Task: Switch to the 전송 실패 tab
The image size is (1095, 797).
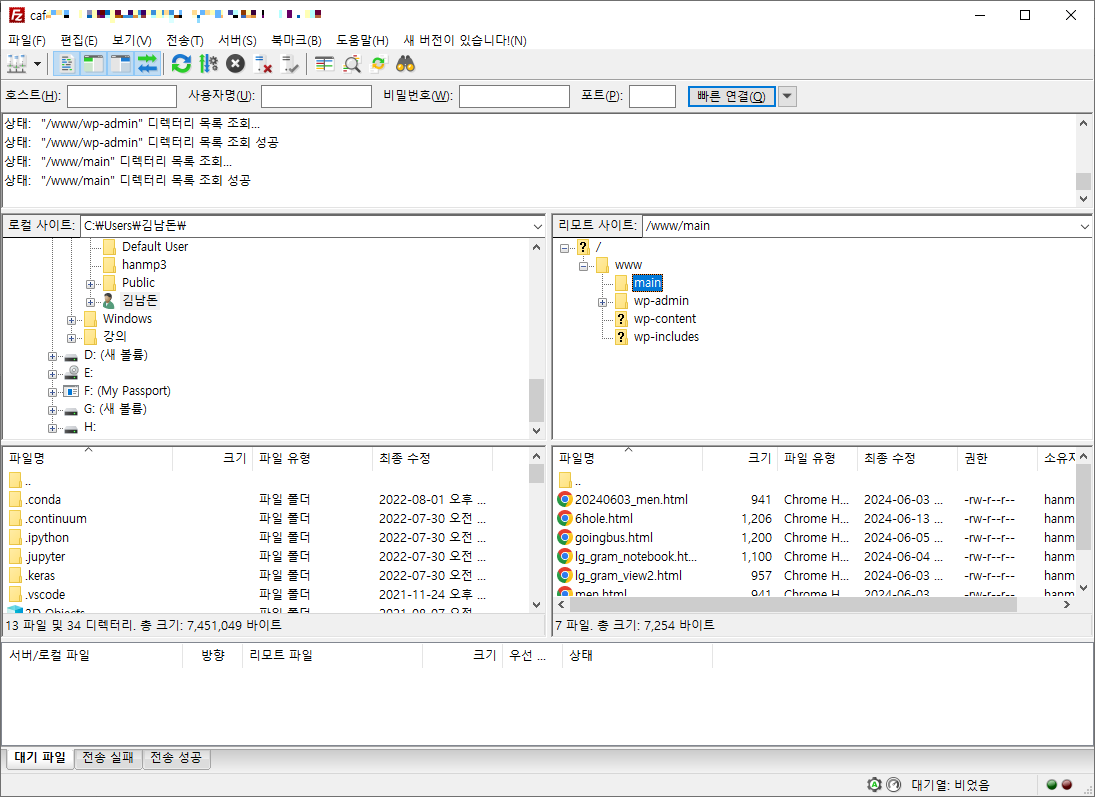Action: tap(108, 758)
